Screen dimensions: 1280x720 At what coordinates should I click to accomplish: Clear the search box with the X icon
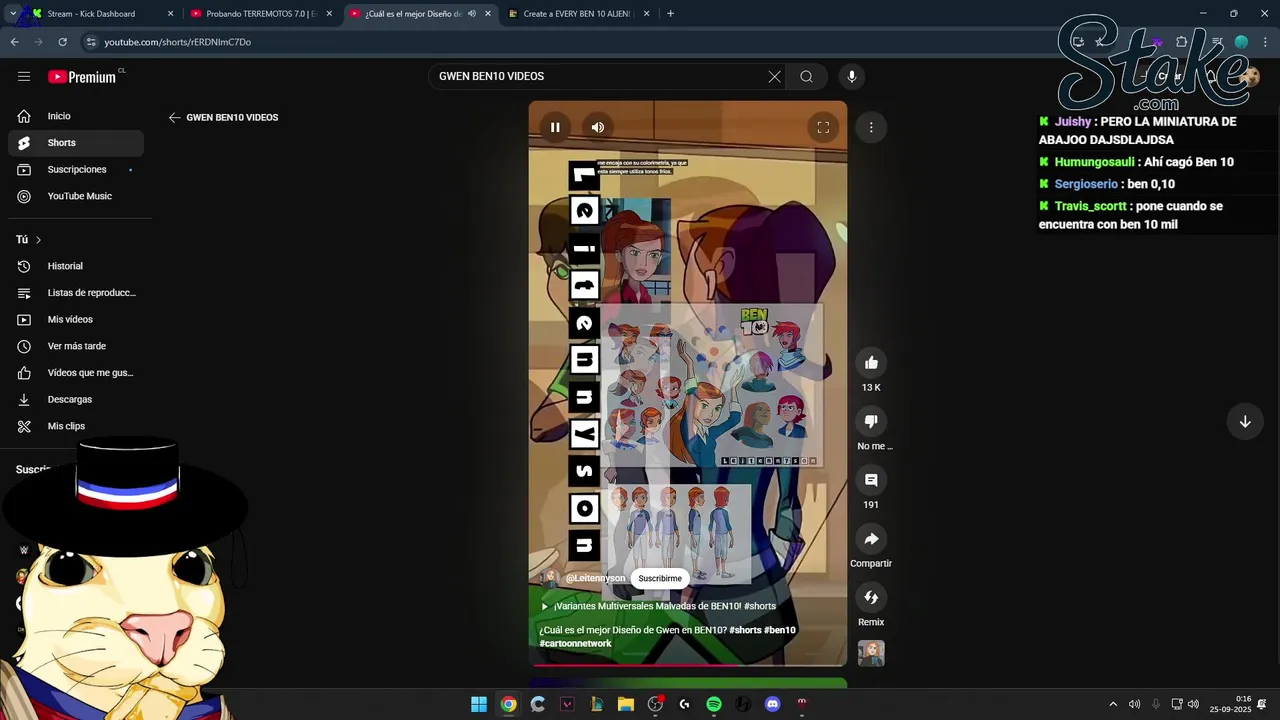[x=774, y=76]
